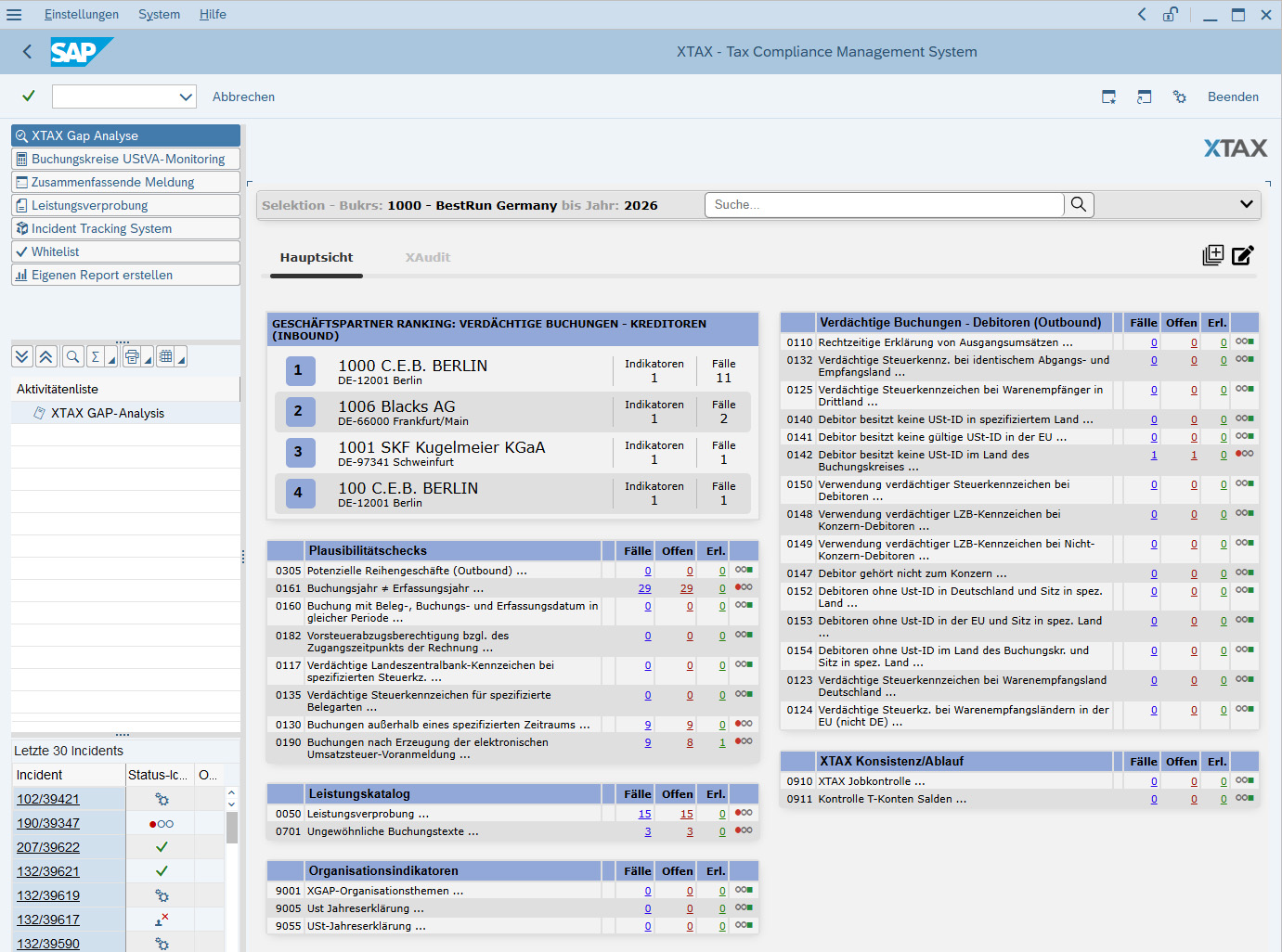
Task: Click check text 0130 Buchungen außerhalb eines spezifizierten Zeitraums
Action: (448, 725)
